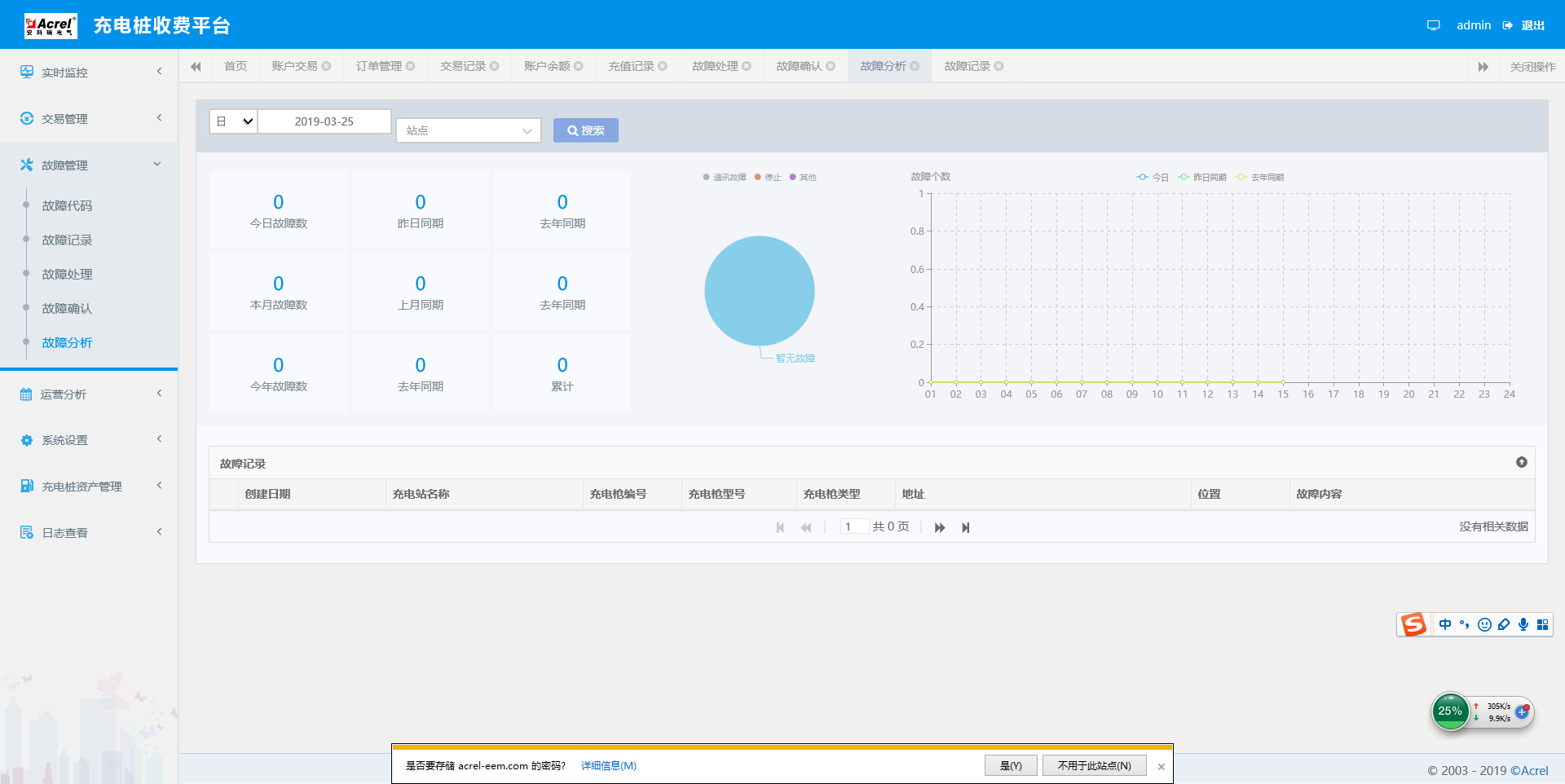Expand the 充电桩资产管理 menu
This screenshot has width=1565, height=784.
(x=159, y=486)
